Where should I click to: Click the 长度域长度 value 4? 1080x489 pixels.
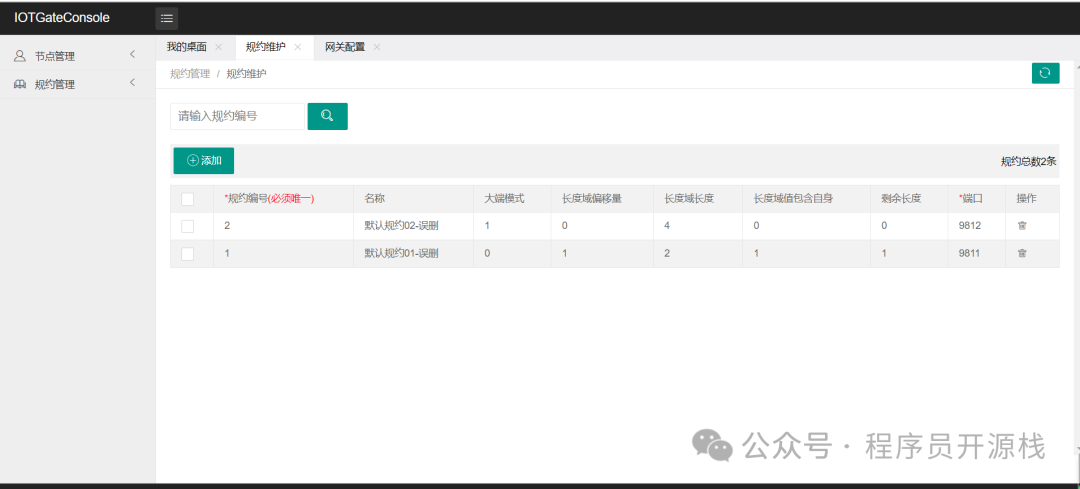(x=667, y=225)
